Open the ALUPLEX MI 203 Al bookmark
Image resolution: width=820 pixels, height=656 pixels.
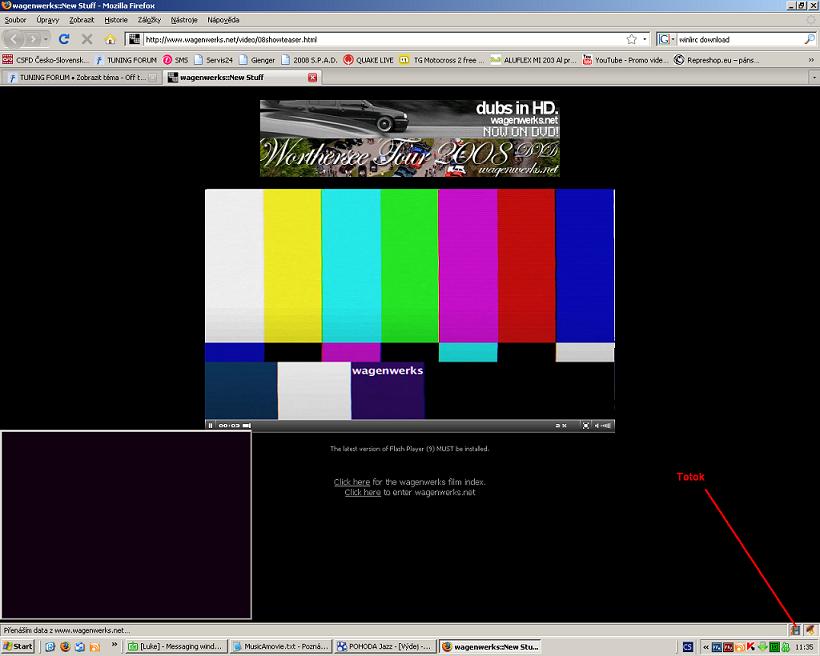pos(533,60)
